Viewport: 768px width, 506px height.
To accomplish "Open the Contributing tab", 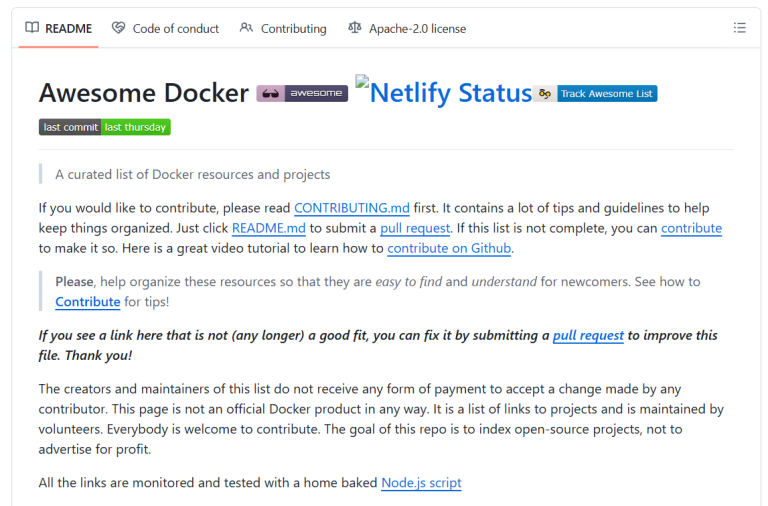I will point(283,28).
